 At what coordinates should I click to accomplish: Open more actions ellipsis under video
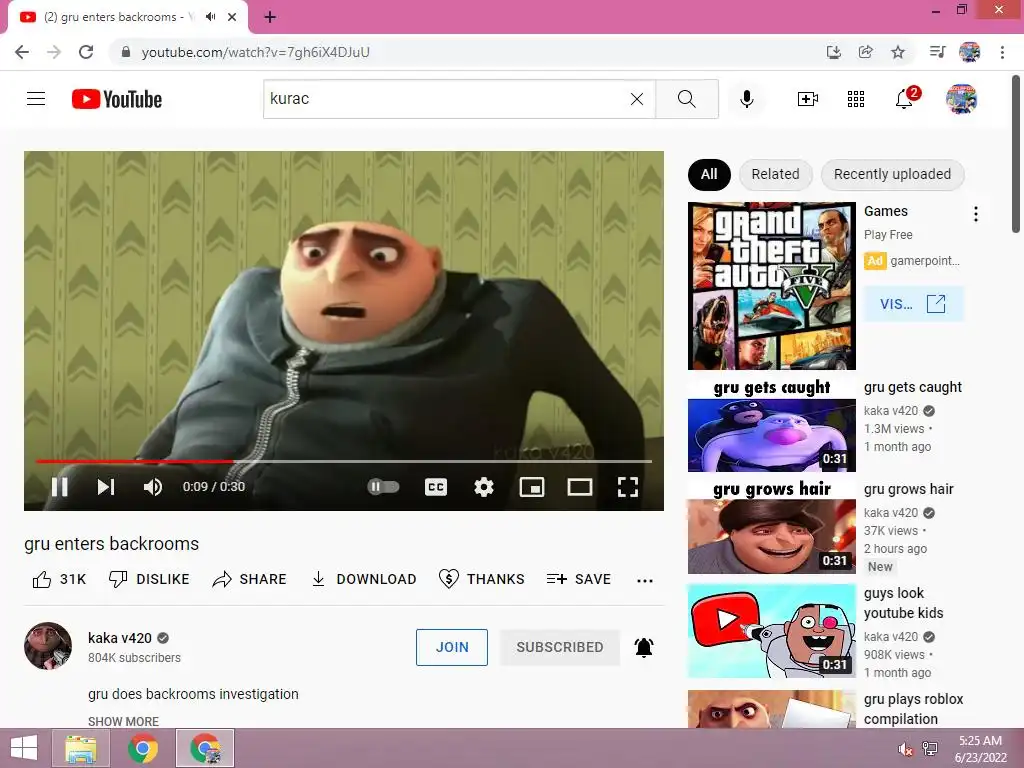coord(645,581)
